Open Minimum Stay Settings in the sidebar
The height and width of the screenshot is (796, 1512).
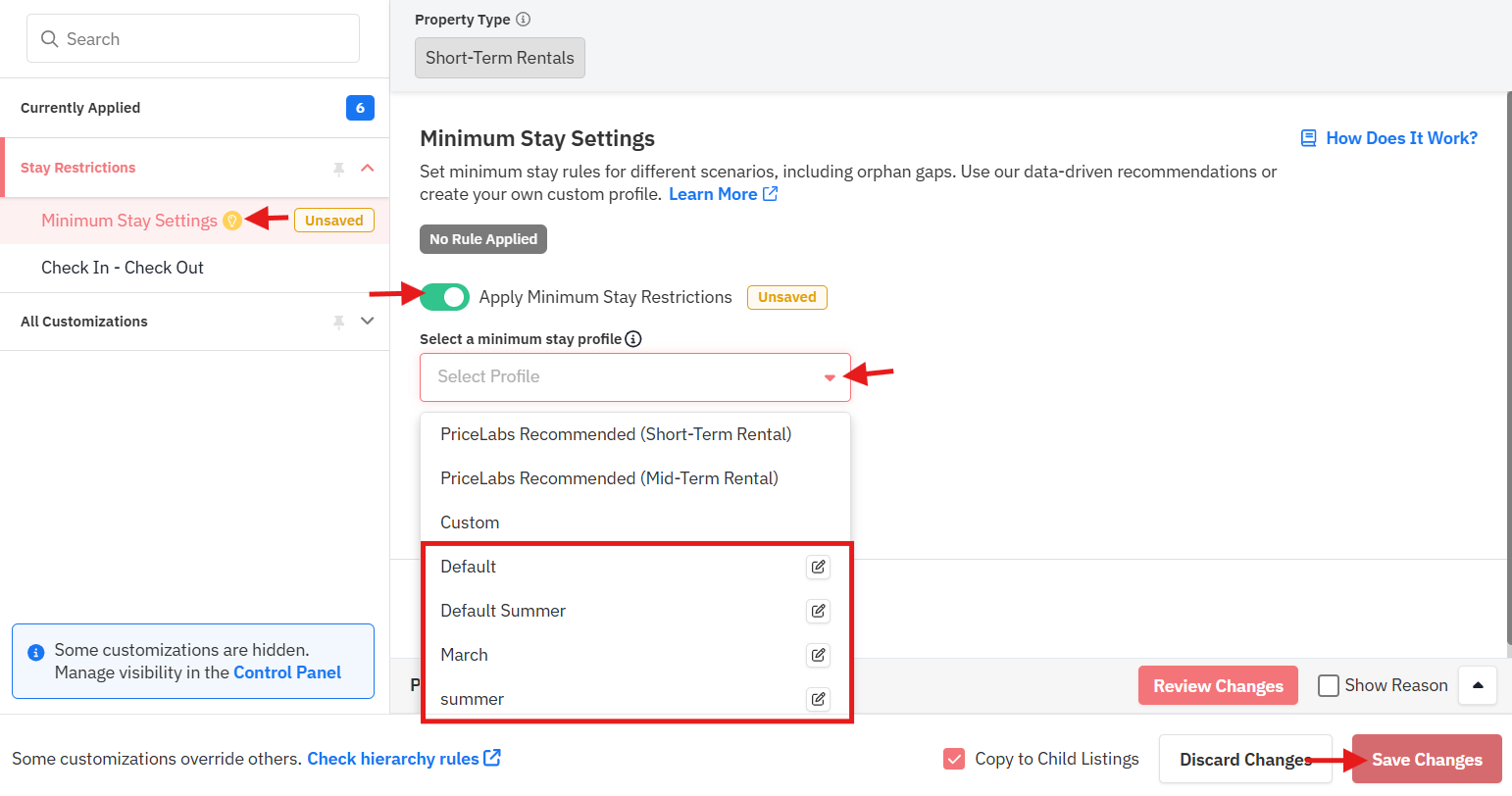click(x=129, y=221)
